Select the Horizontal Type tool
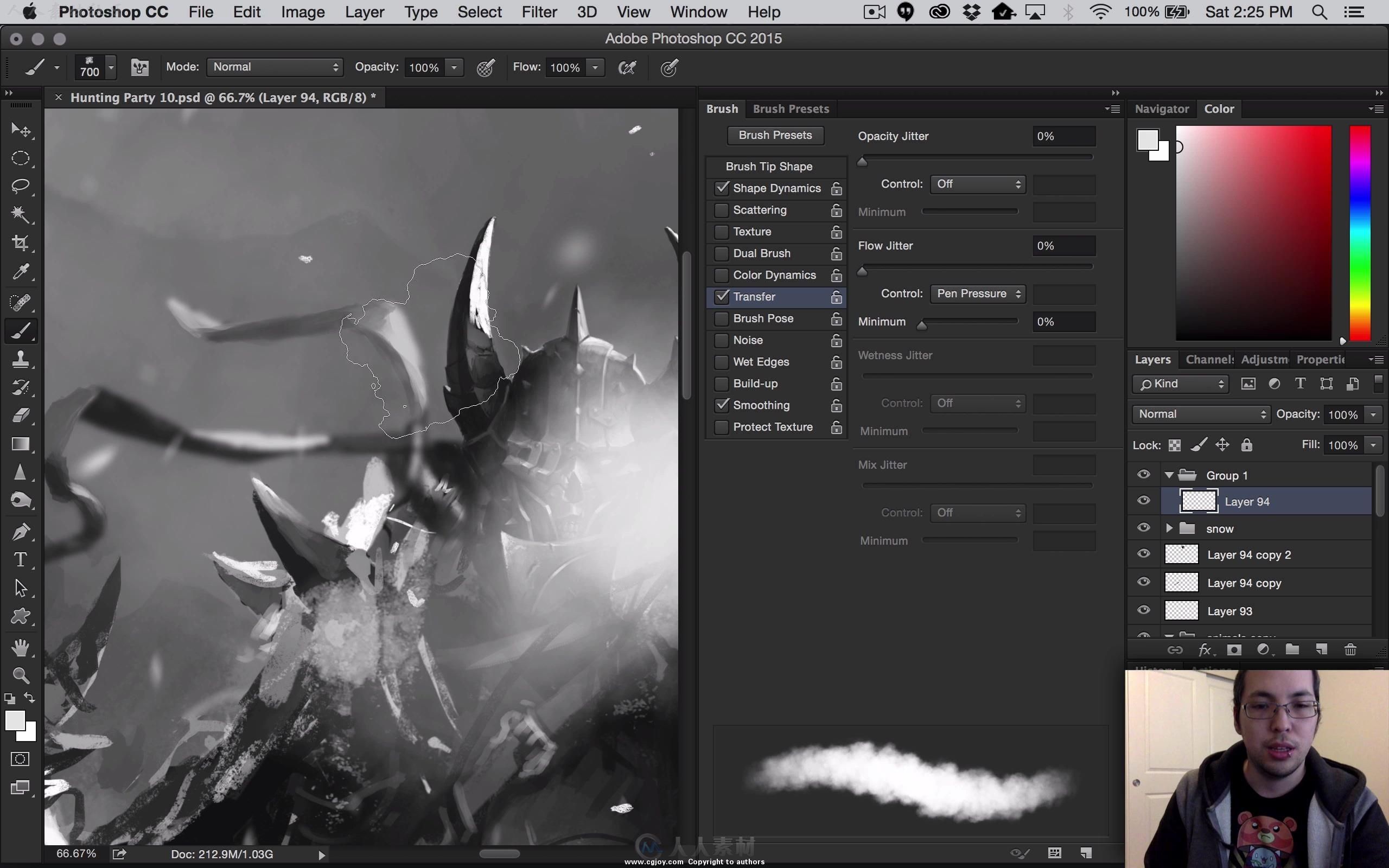The image size is (1389, 868). tap(21, 560)
